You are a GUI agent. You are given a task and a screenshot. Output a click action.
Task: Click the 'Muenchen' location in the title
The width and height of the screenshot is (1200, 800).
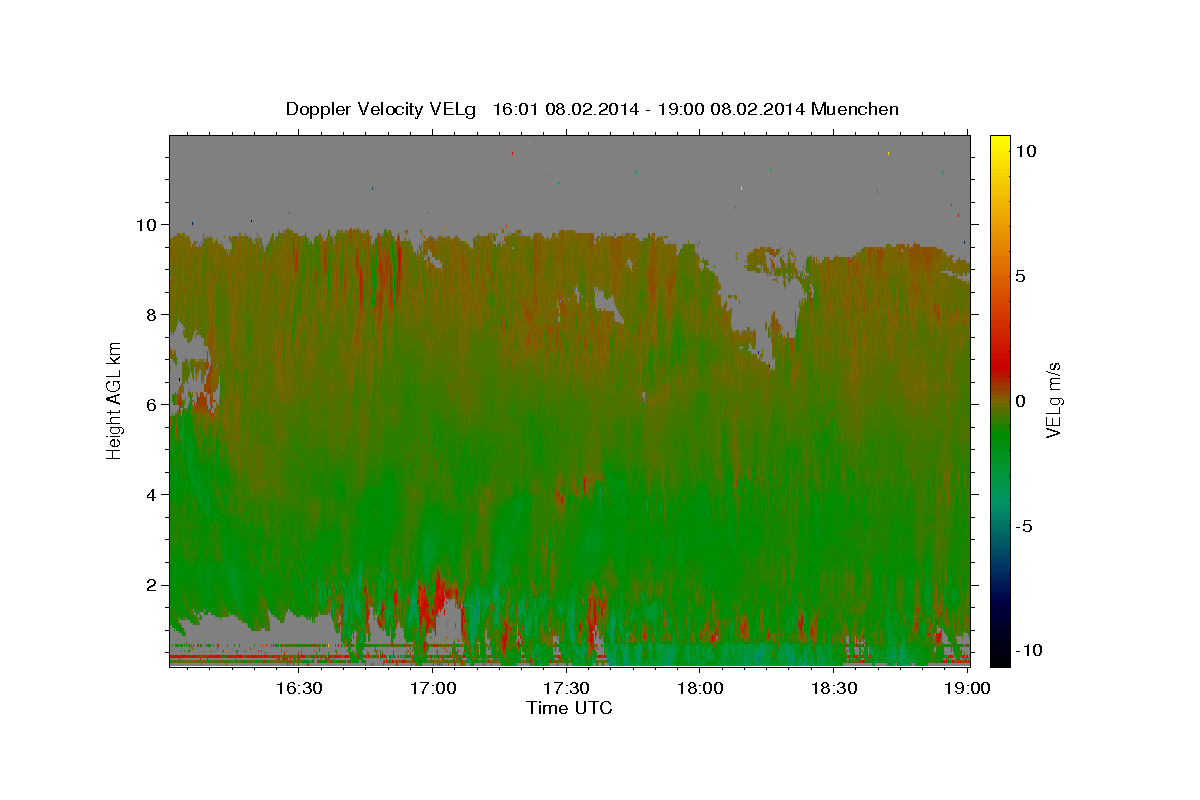tap(855, 109)
